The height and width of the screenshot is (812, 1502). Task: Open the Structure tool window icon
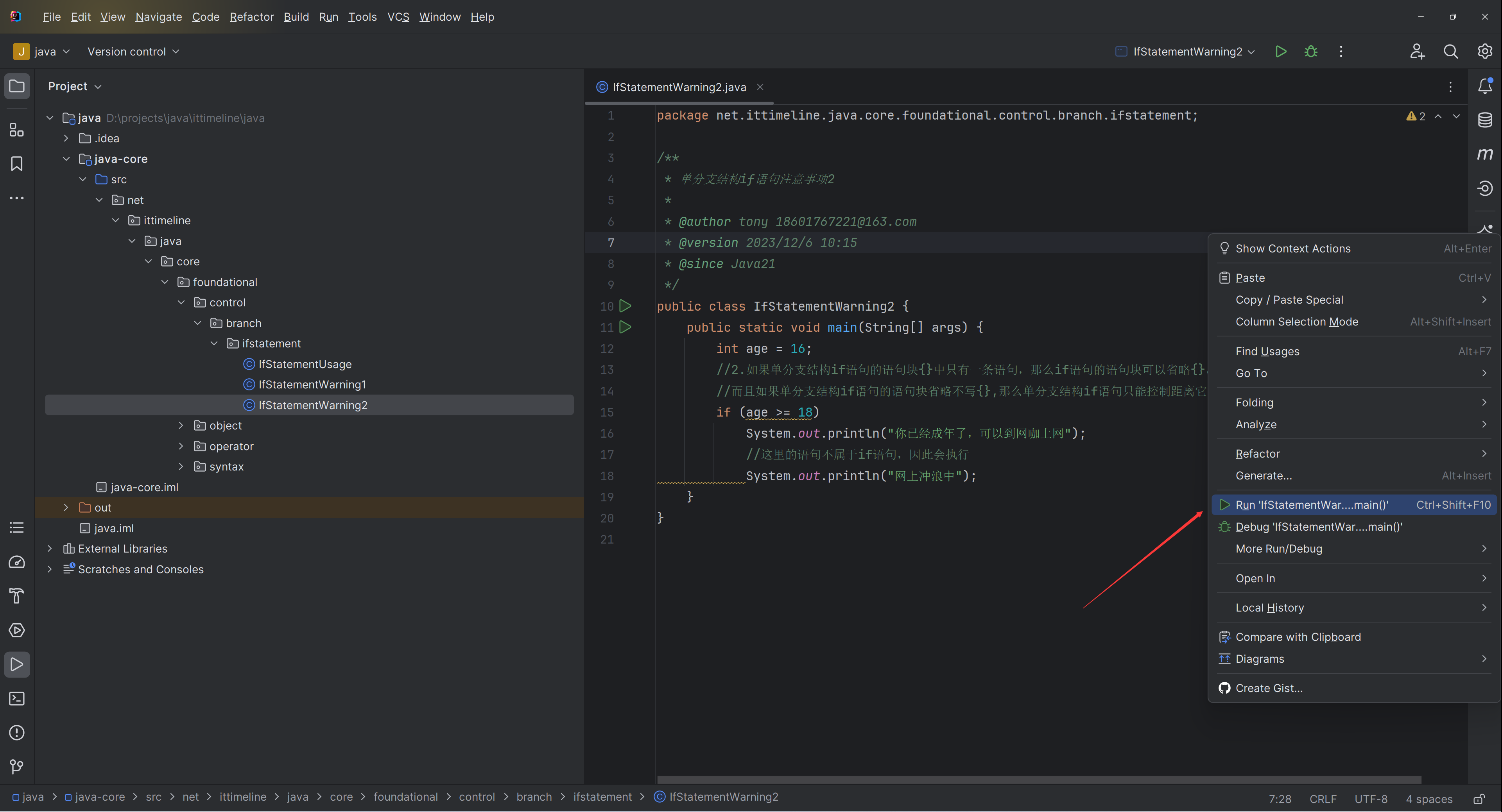pos(17,129)
